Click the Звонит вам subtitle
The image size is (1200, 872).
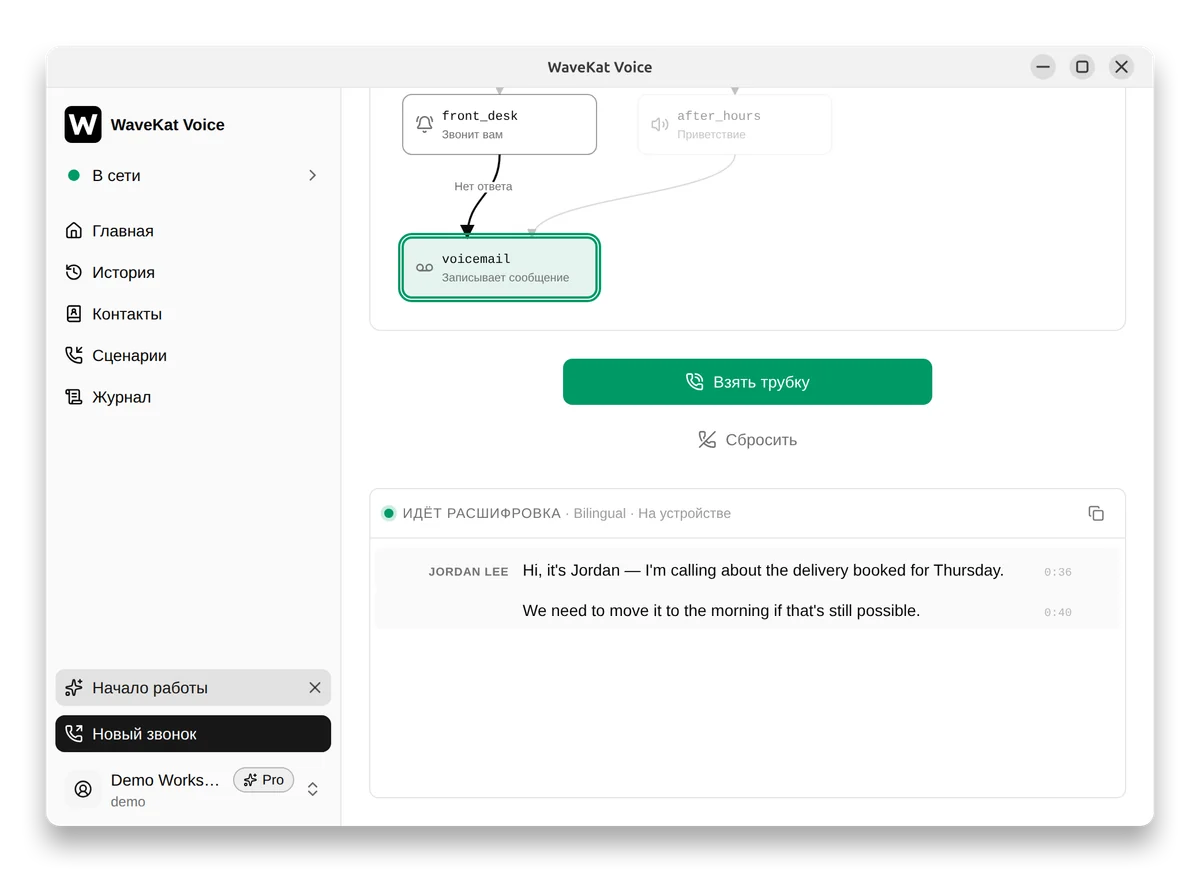472,134
